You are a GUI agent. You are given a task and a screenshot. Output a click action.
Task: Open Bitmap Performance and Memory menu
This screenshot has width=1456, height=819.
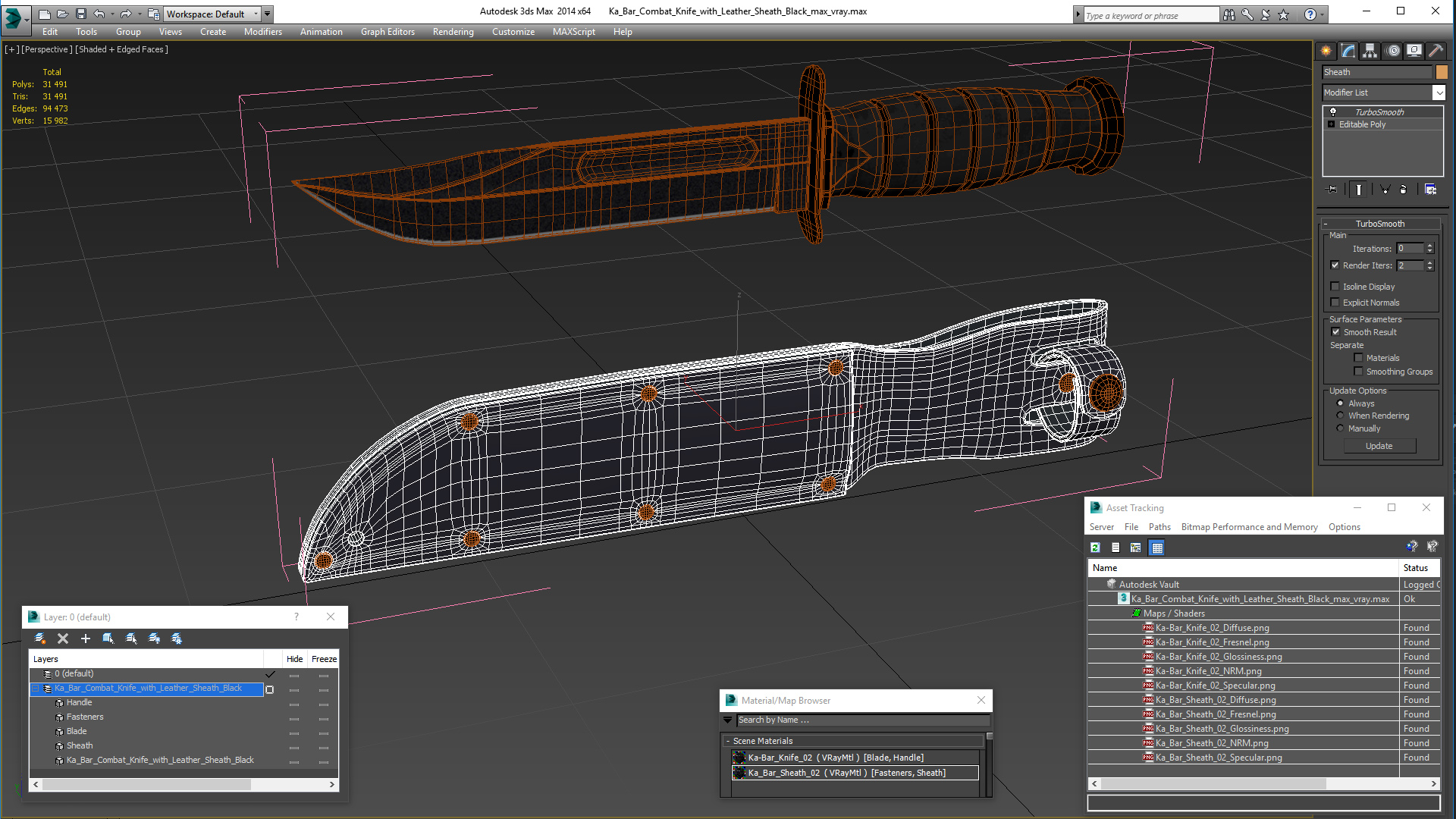click(1249, 527)
